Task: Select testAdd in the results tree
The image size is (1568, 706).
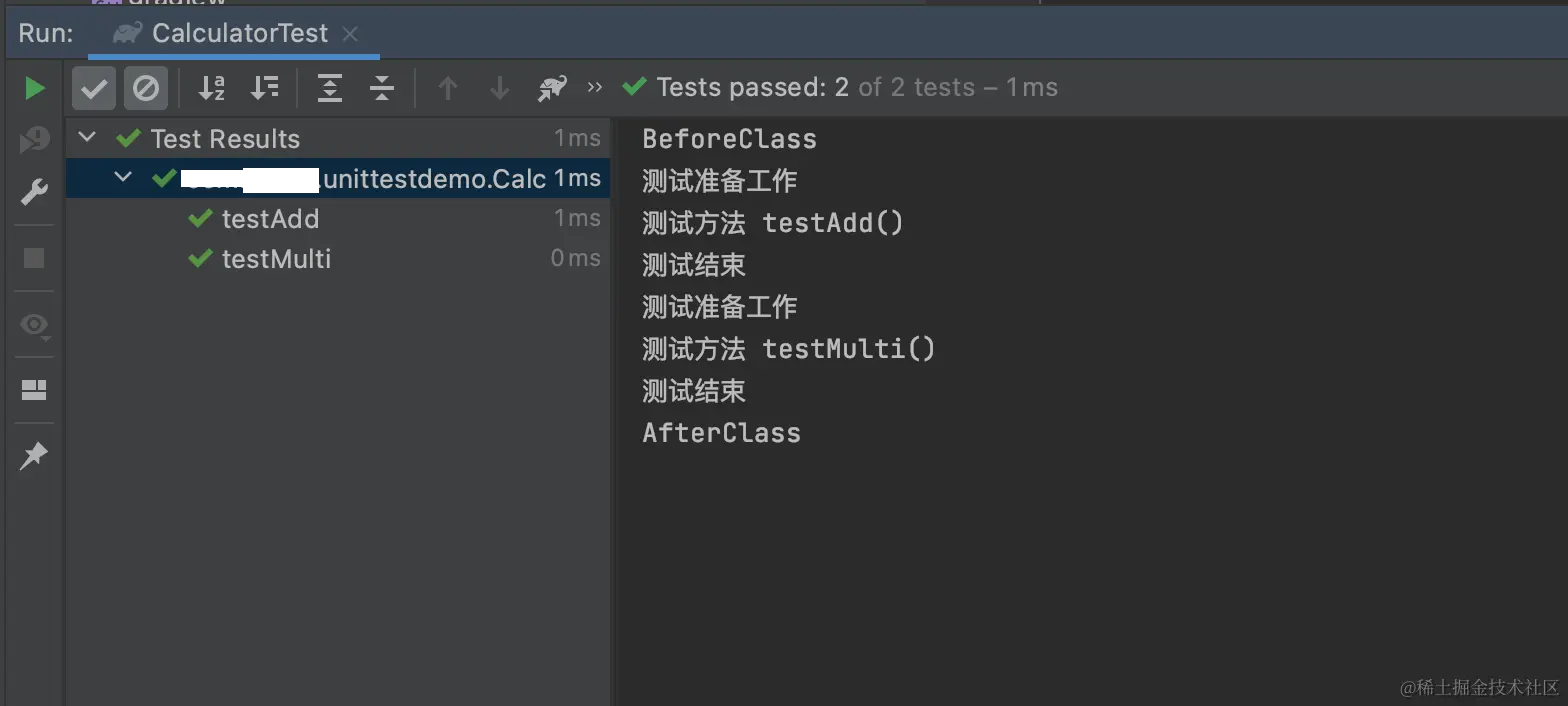Action: [270, 219]
